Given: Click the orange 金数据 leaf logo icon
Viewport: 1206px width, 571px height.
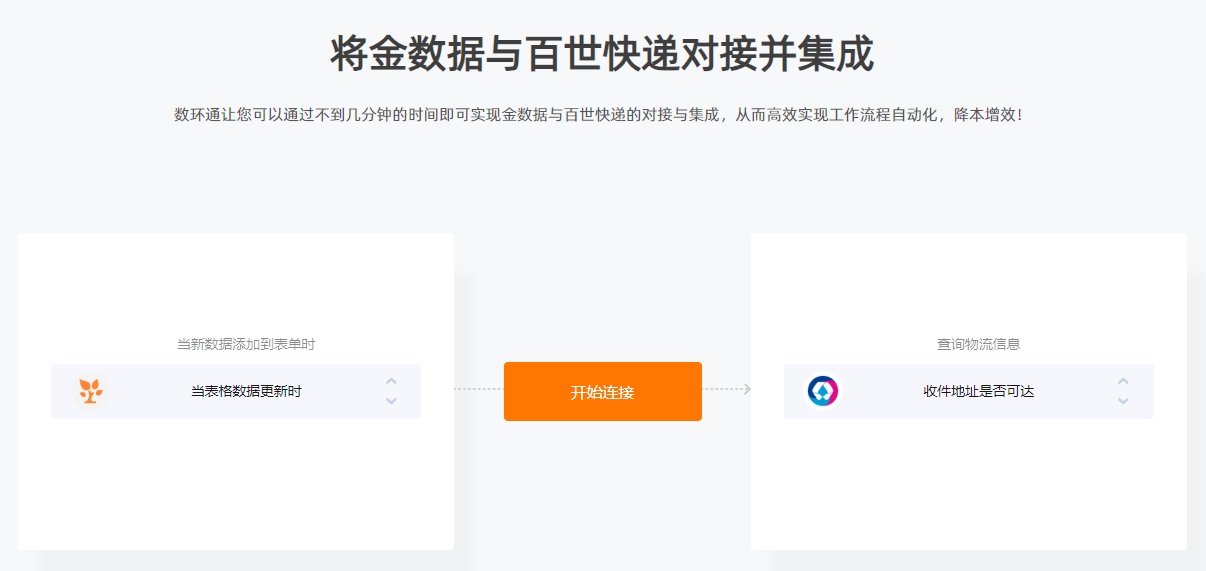Looking at the screenshot, I should tap(91, 391).
